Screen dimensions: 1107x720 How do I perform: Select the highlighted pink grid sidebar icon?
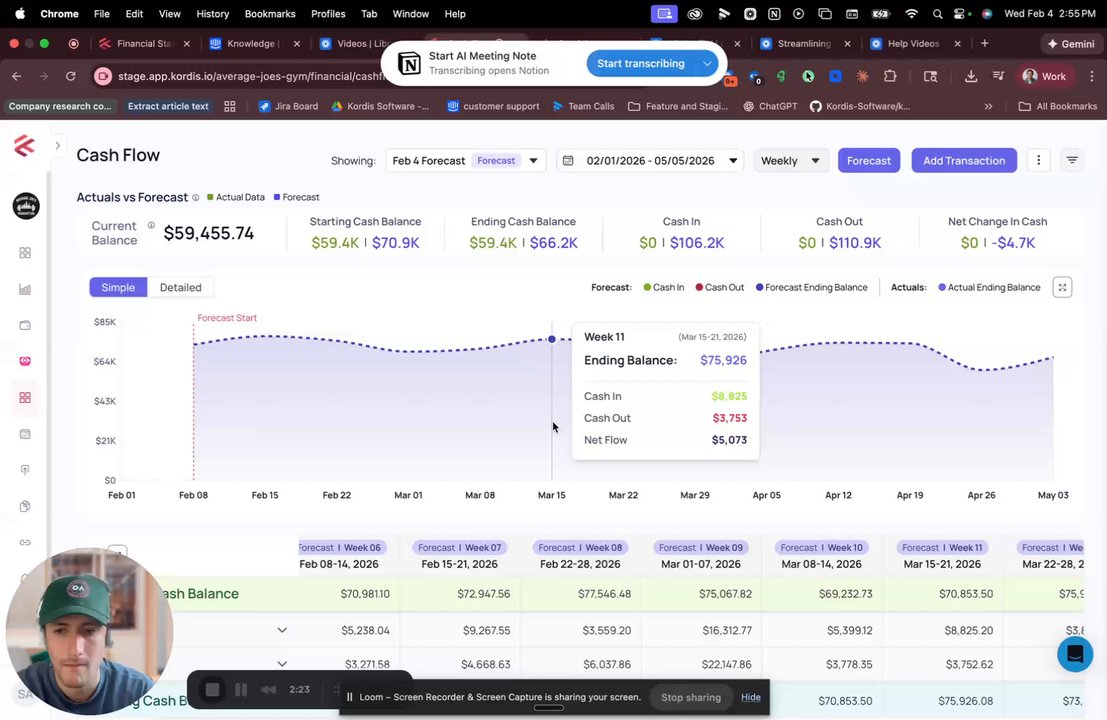(x=25, y=397)
